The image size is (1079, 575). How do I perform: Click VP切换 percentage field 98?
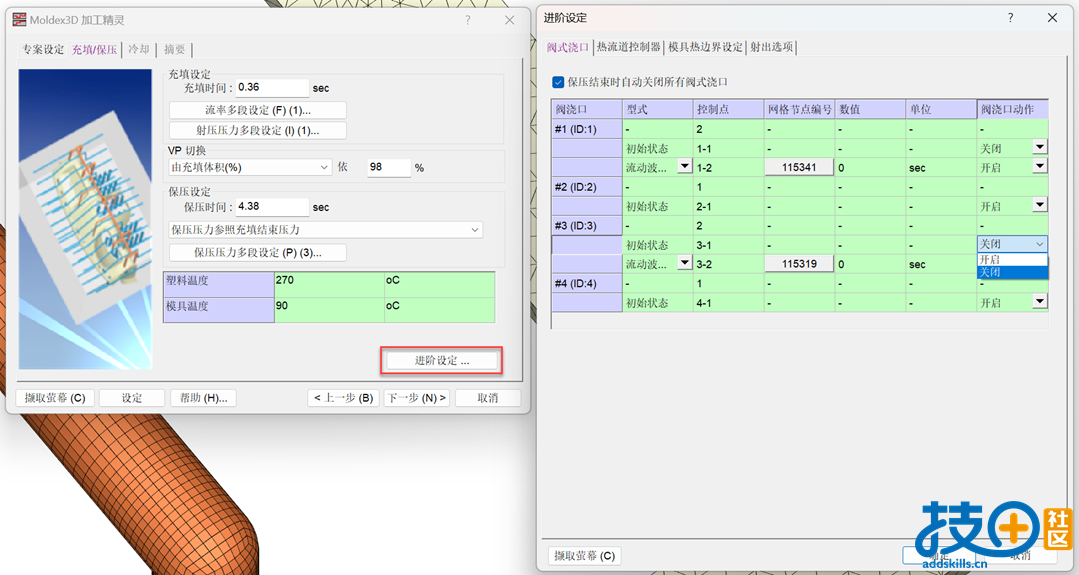click(x=389, y=167)
